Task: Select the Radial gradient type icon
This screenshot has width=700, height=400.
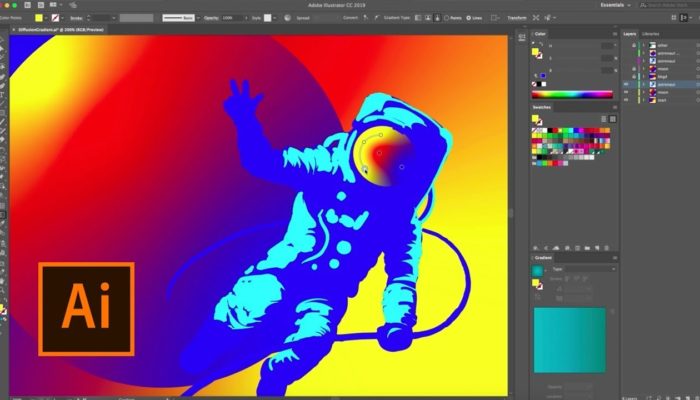Action: point(428,18)
